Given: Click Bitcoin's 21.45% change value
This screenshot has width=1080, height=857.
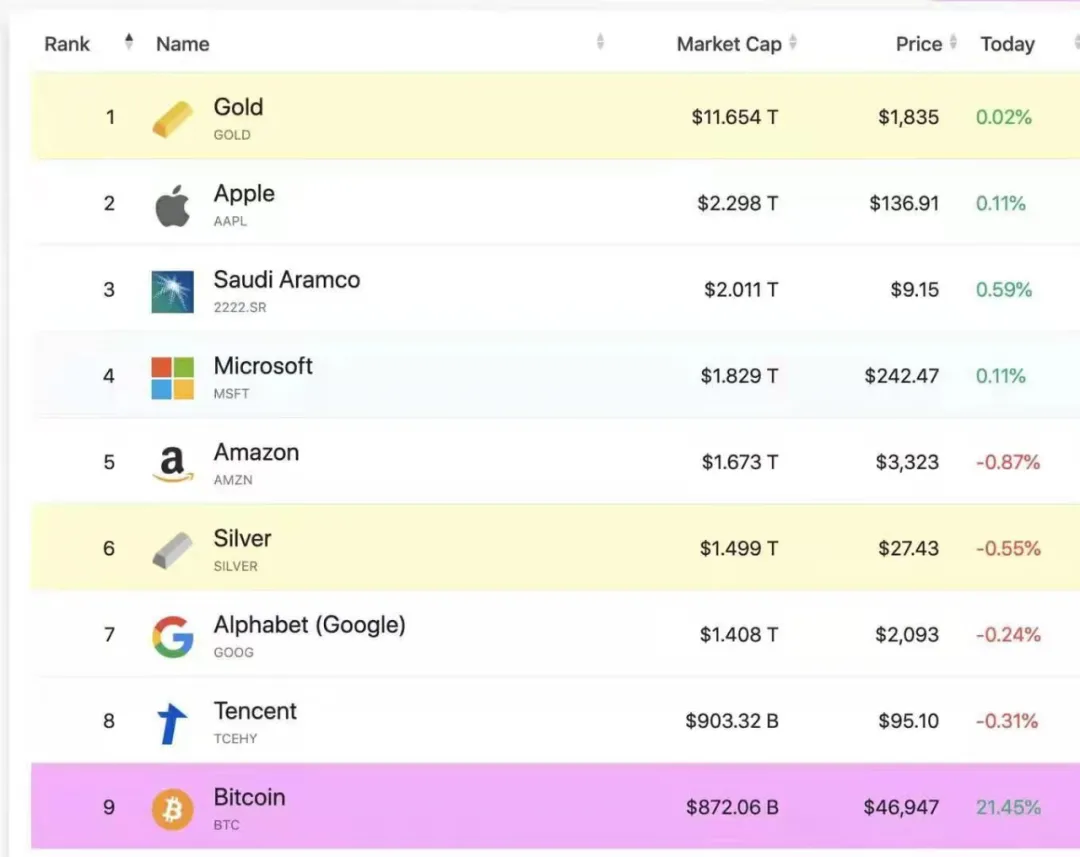Looking at the screenshot, I should point(1008,807).
